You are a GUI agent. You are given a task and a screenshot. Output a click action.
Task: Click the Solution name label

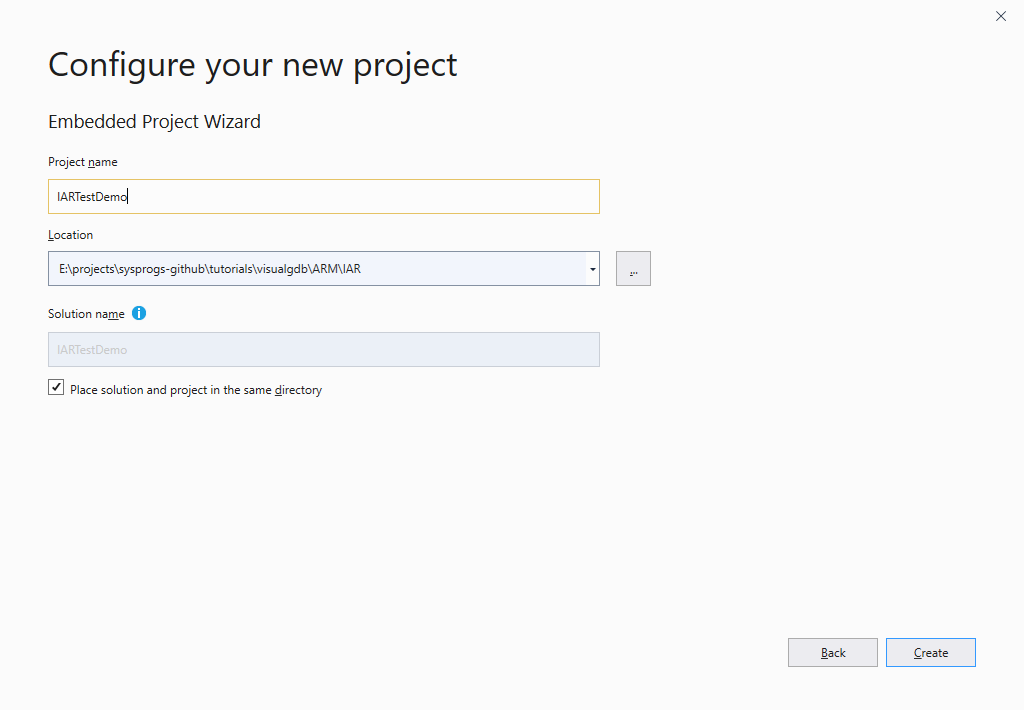86,314
